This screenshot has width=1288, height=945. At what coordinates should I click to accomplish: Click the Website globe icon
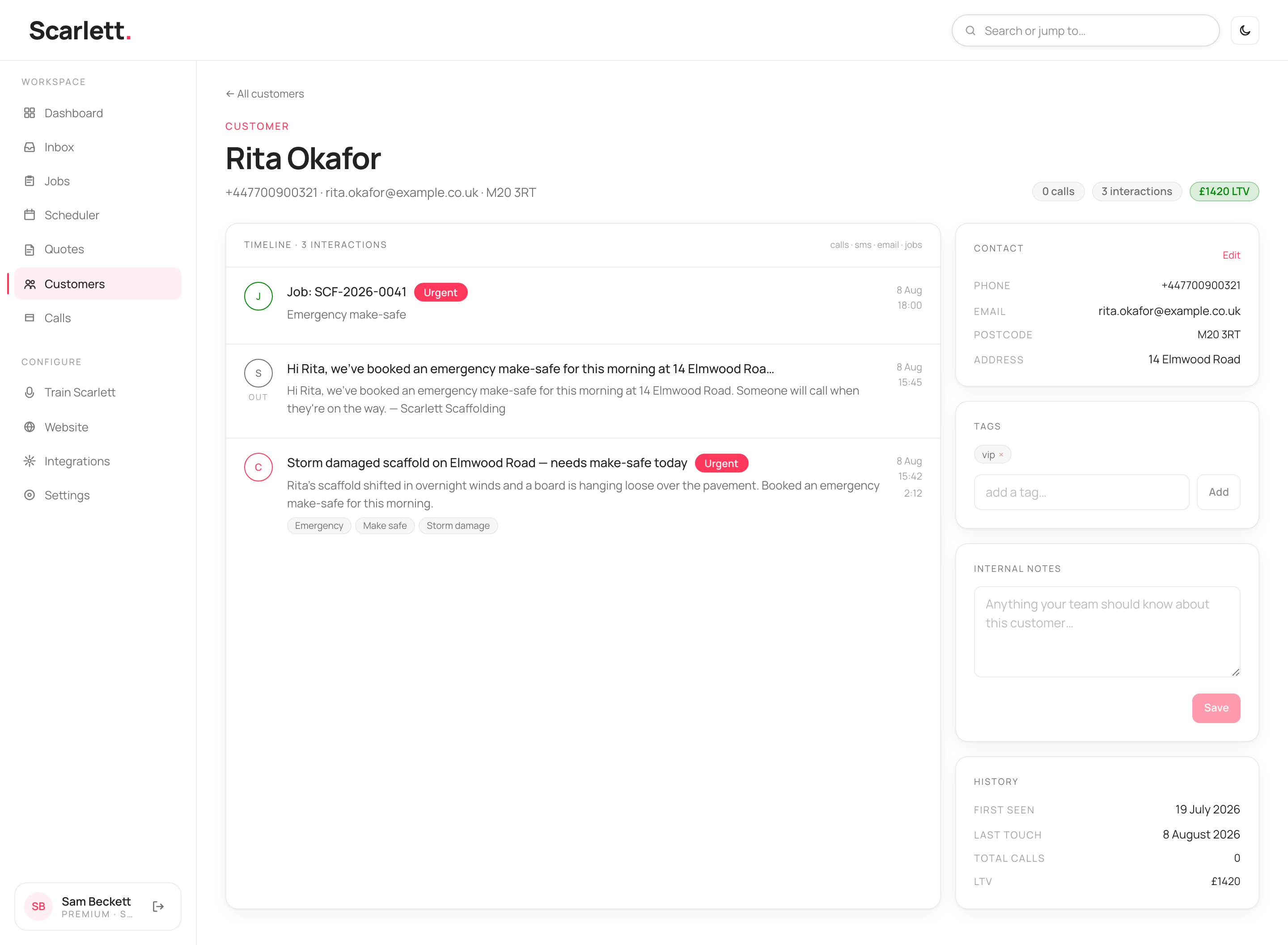30,427
